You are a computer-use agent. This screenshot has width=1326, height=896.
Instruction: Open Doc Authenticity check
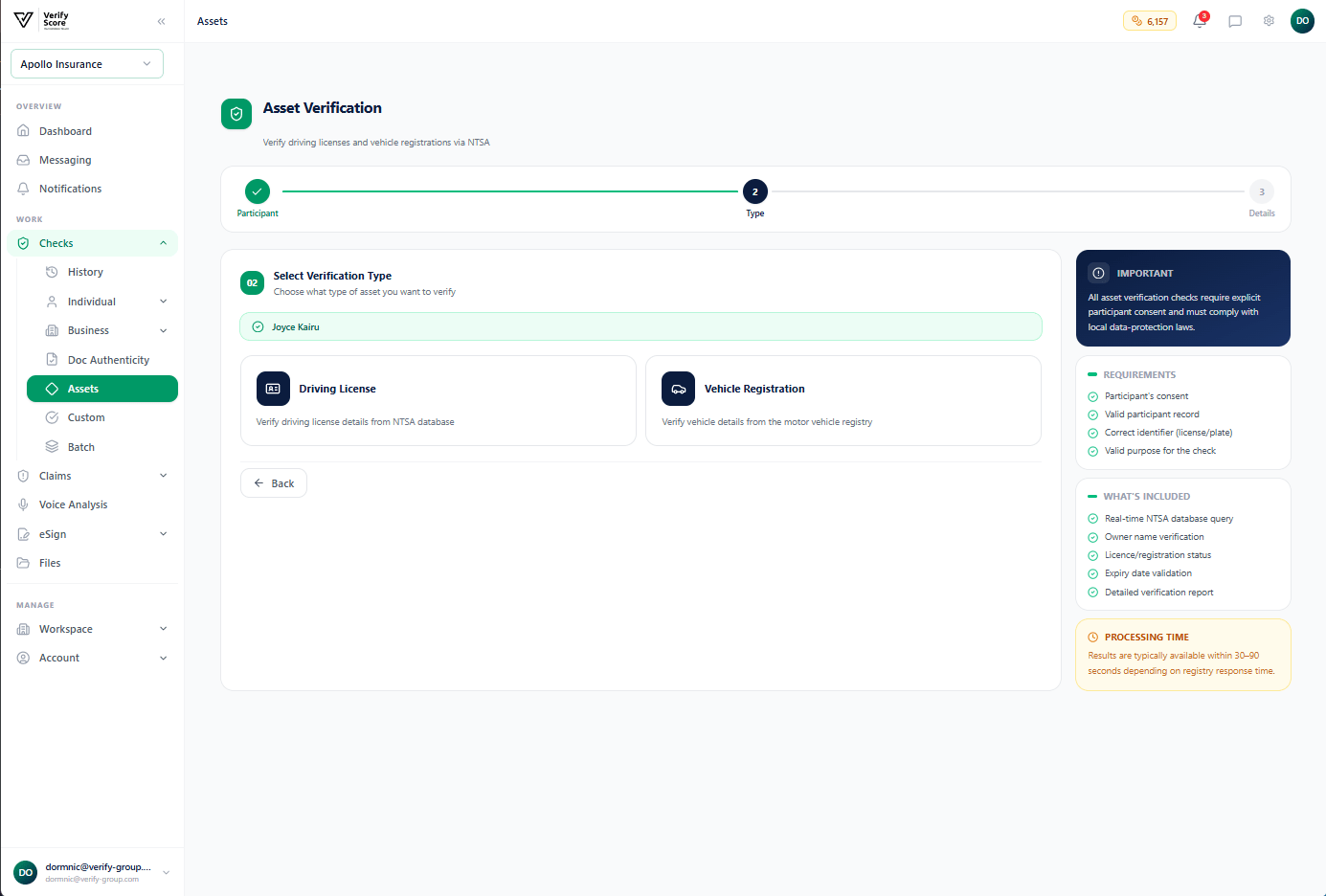pyautogui.click(x=106, y=360)
